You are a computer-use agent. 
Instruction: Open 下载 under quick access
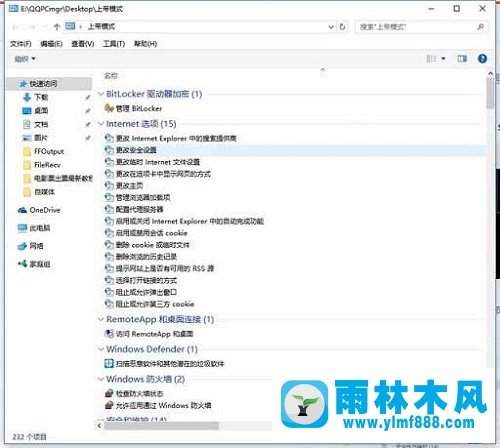(35, 97)
